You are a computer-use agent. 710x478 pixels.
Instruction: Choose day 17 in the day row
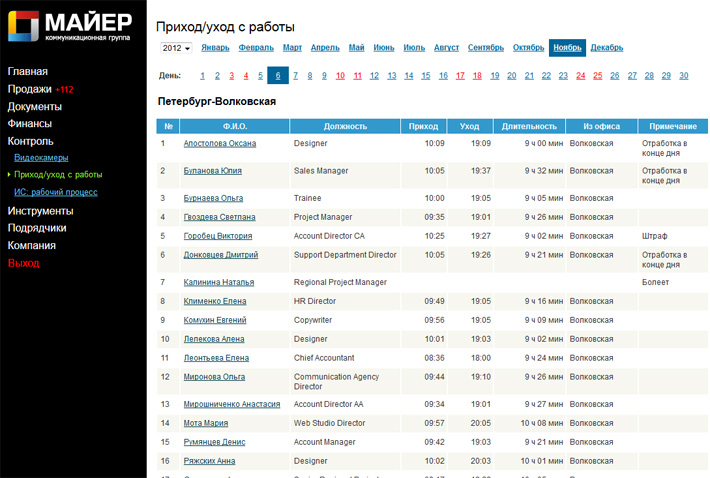coord(460,76)
